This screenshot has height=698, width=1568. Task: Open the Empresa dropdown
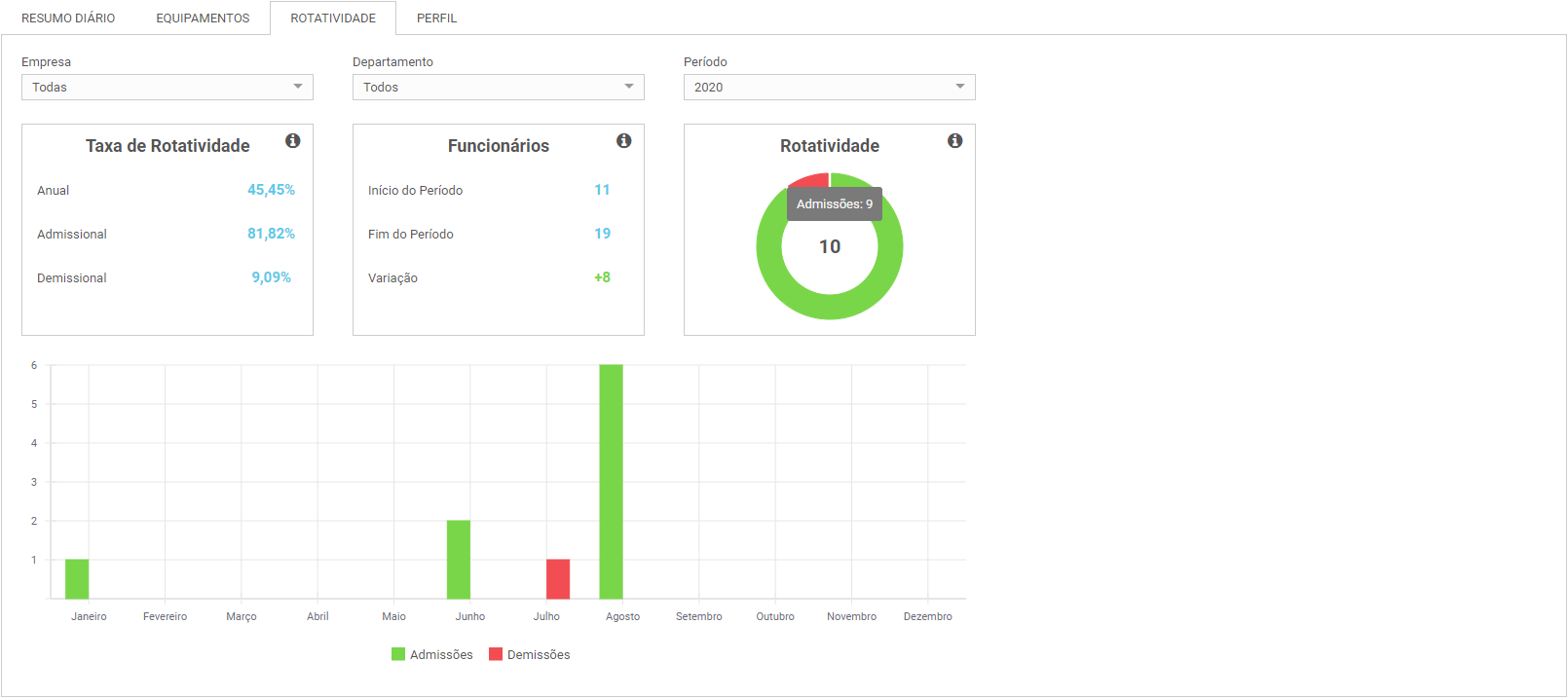tap(168, 88)
